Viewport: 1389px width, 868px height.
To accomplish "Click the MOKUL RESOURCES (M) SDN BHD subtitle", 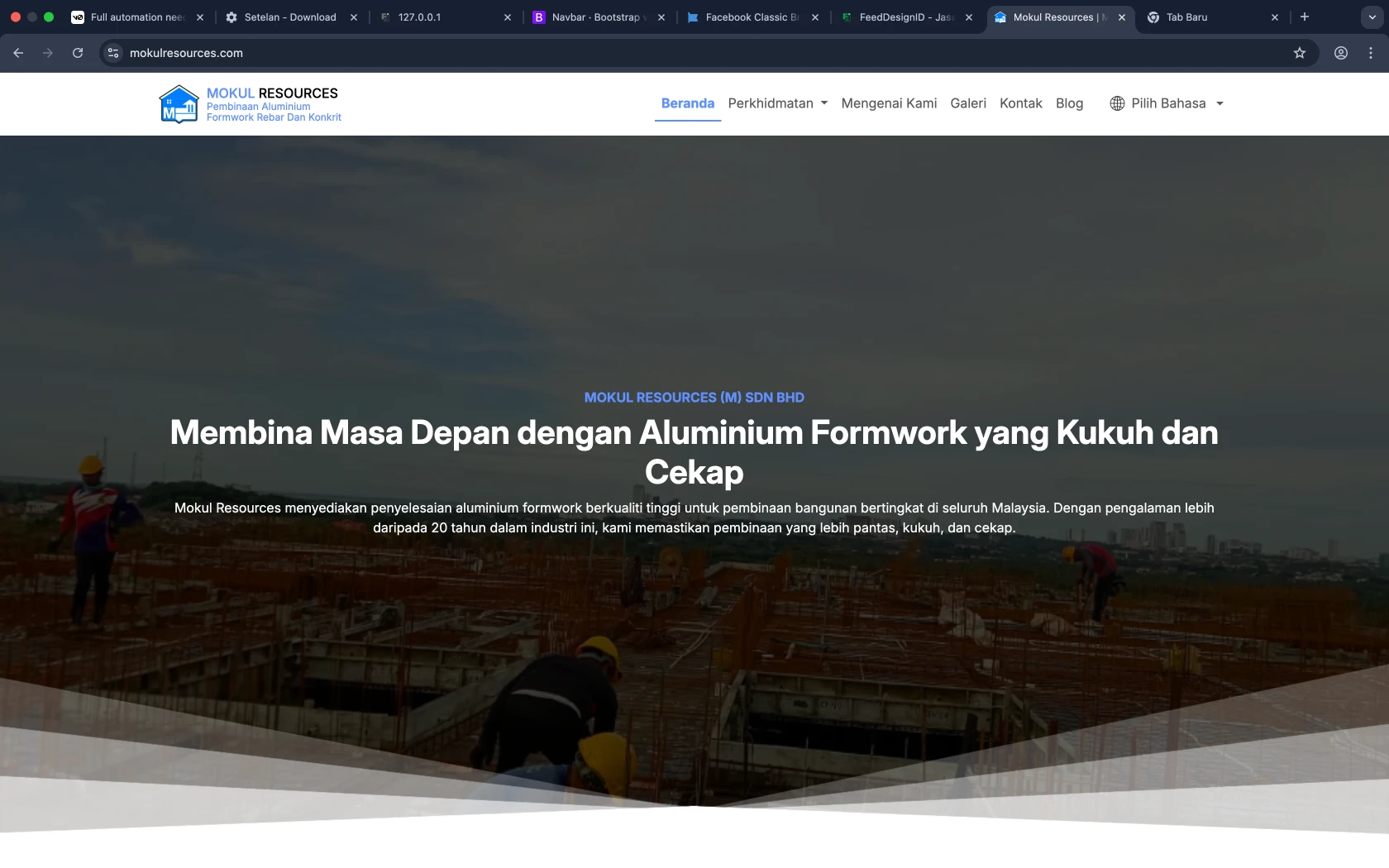I will (x=694, y=398).
